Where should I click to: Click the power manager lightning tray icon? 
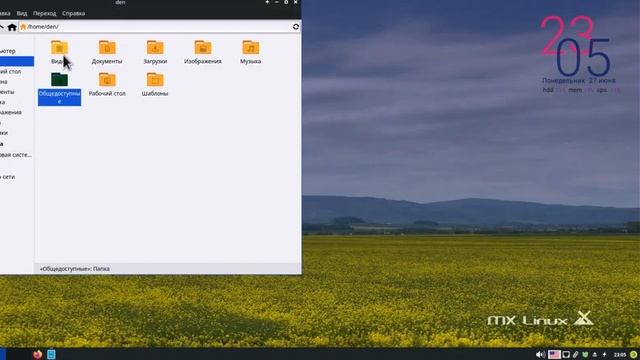pyautogui.click(x=604, y=355)
